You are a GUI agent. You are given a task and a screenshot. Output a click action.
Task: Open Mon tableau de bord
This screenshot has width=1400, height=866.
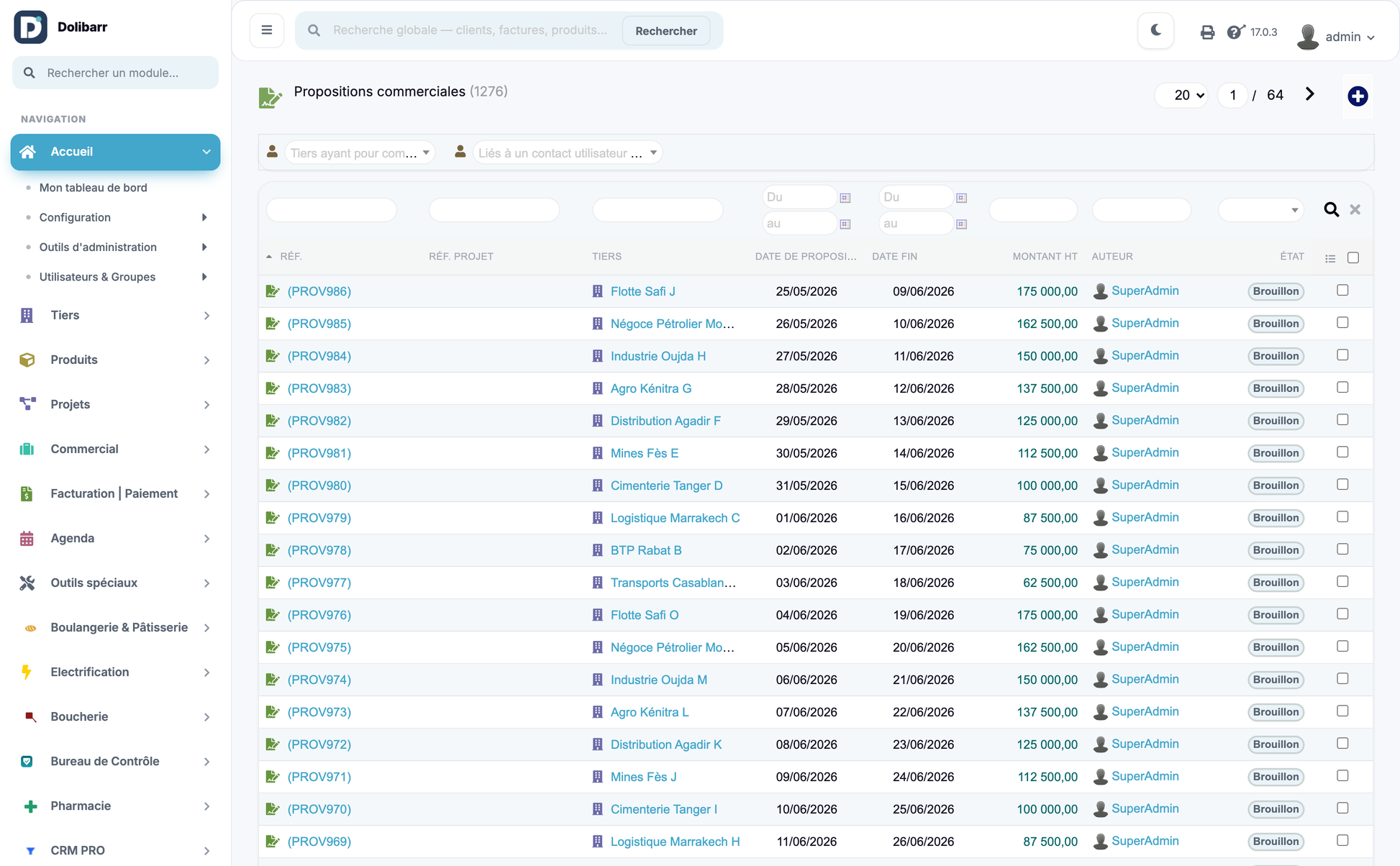tap(93, 188)
